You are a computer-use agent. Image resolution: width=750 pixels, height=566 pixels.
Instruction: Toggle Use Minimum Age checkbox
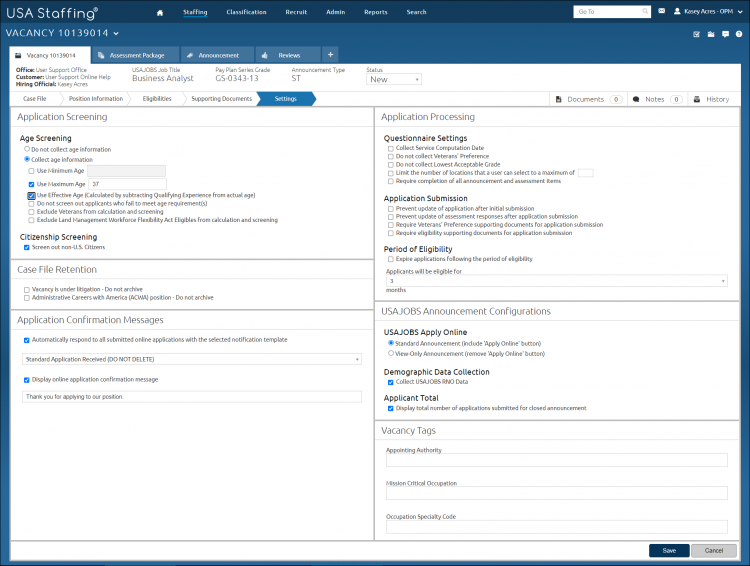point(32,171)
